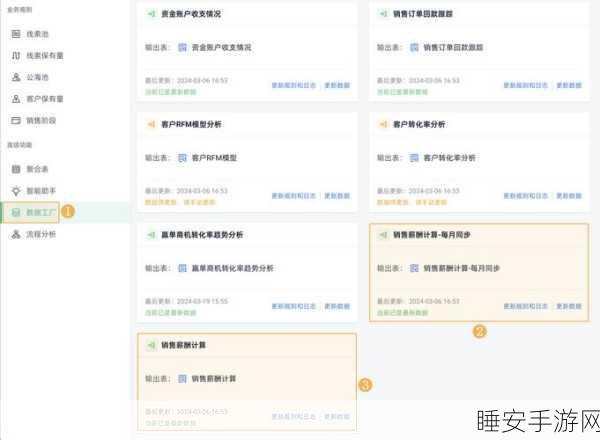
Task: Click output table name 销售订单回款跟踪
Action: (453, 47)
